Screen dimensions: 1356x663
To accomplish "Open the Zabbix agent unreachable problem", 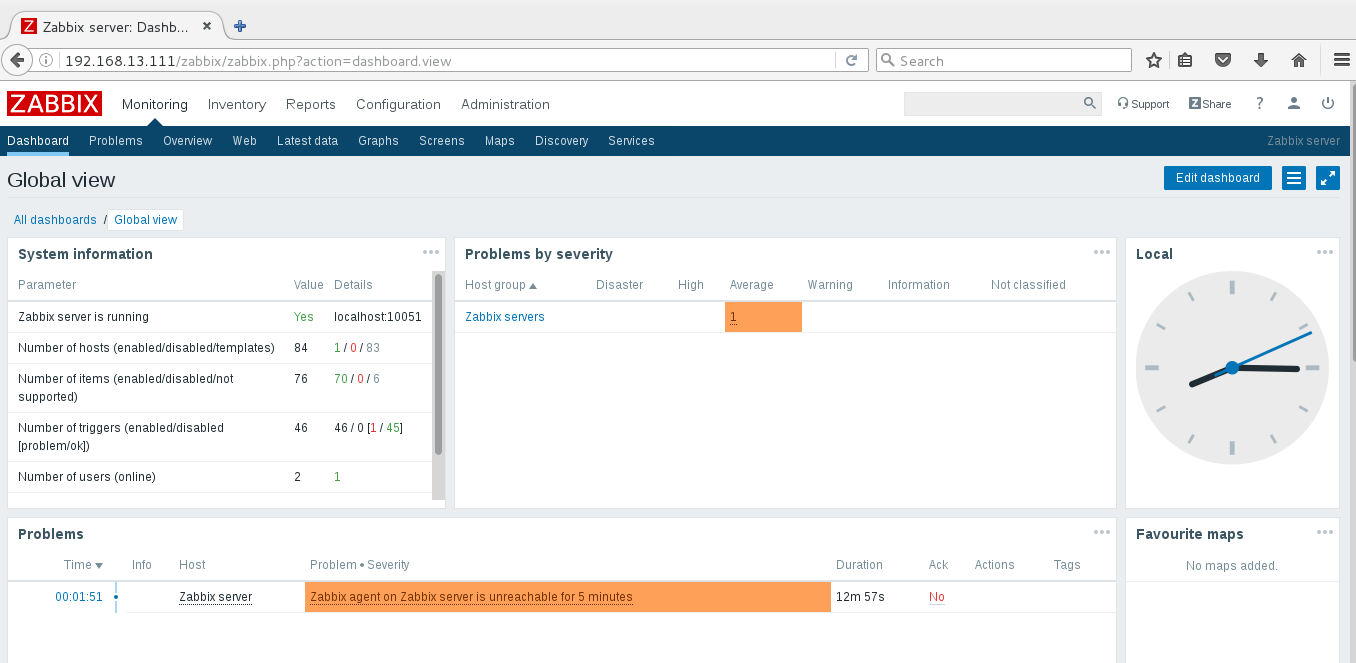I will point(471,597).
